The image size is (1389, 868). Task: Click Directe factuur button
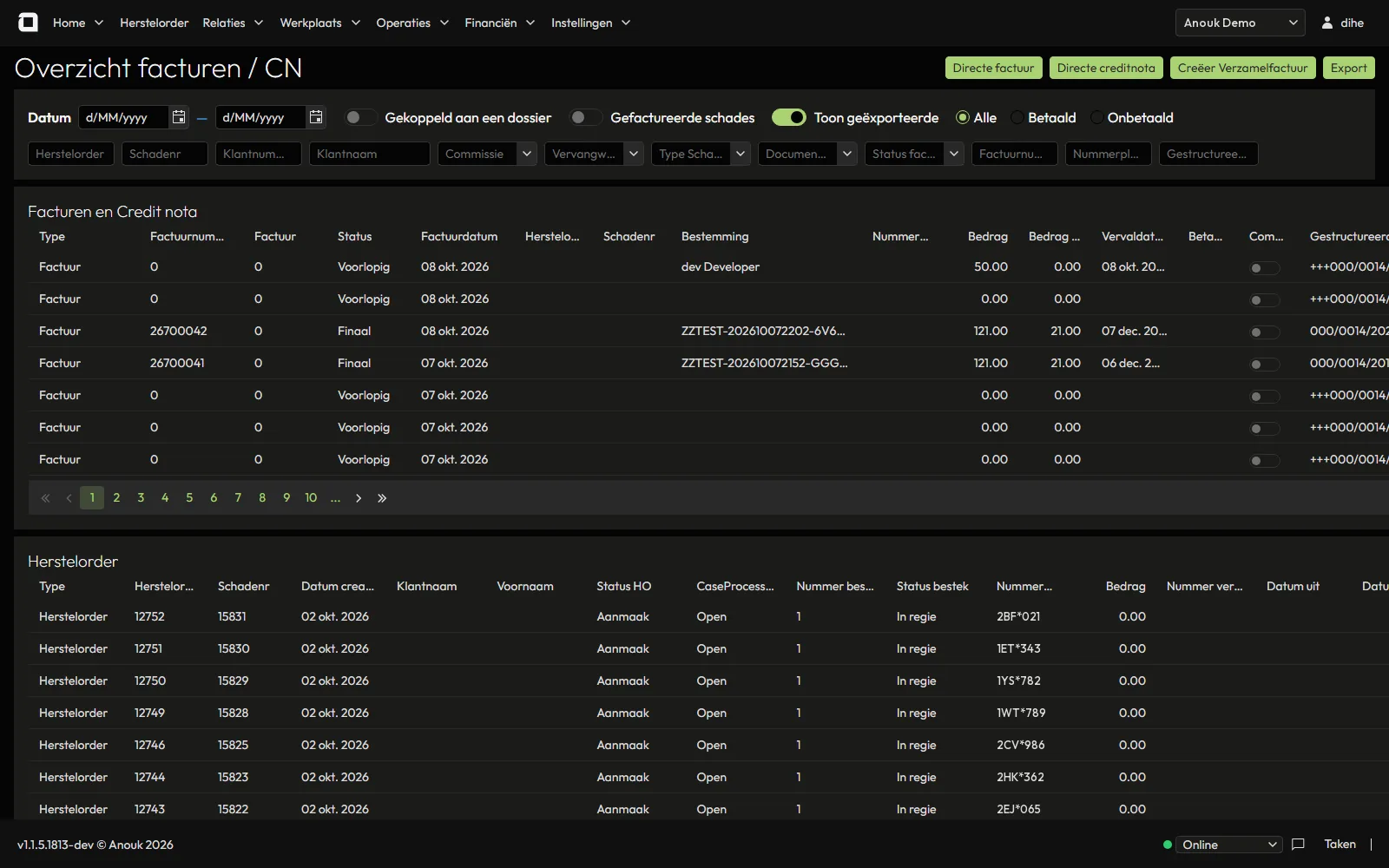993,68
